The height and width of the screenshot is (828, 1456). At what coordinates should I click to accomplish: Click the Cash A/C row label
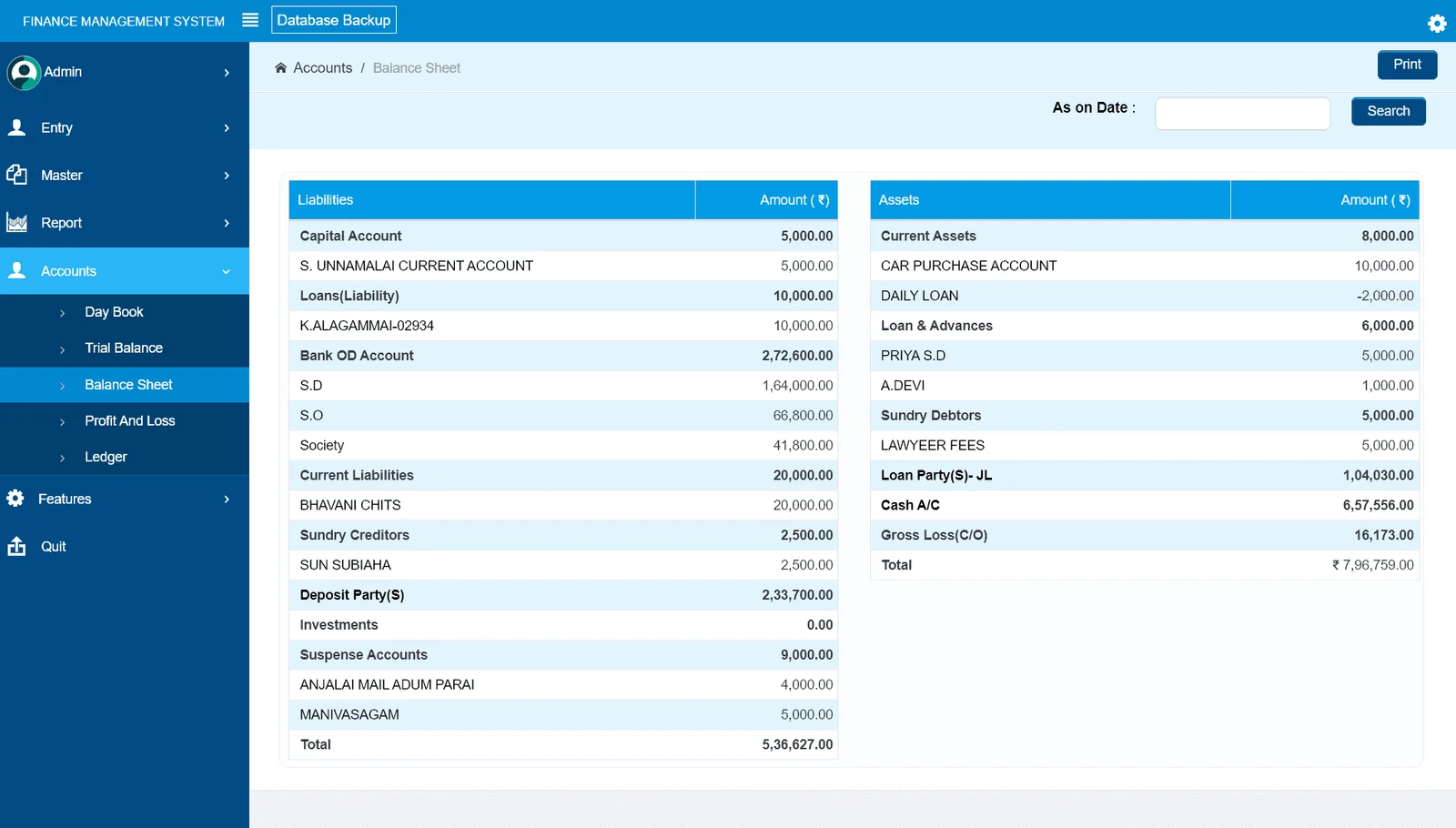click(910, 505)
